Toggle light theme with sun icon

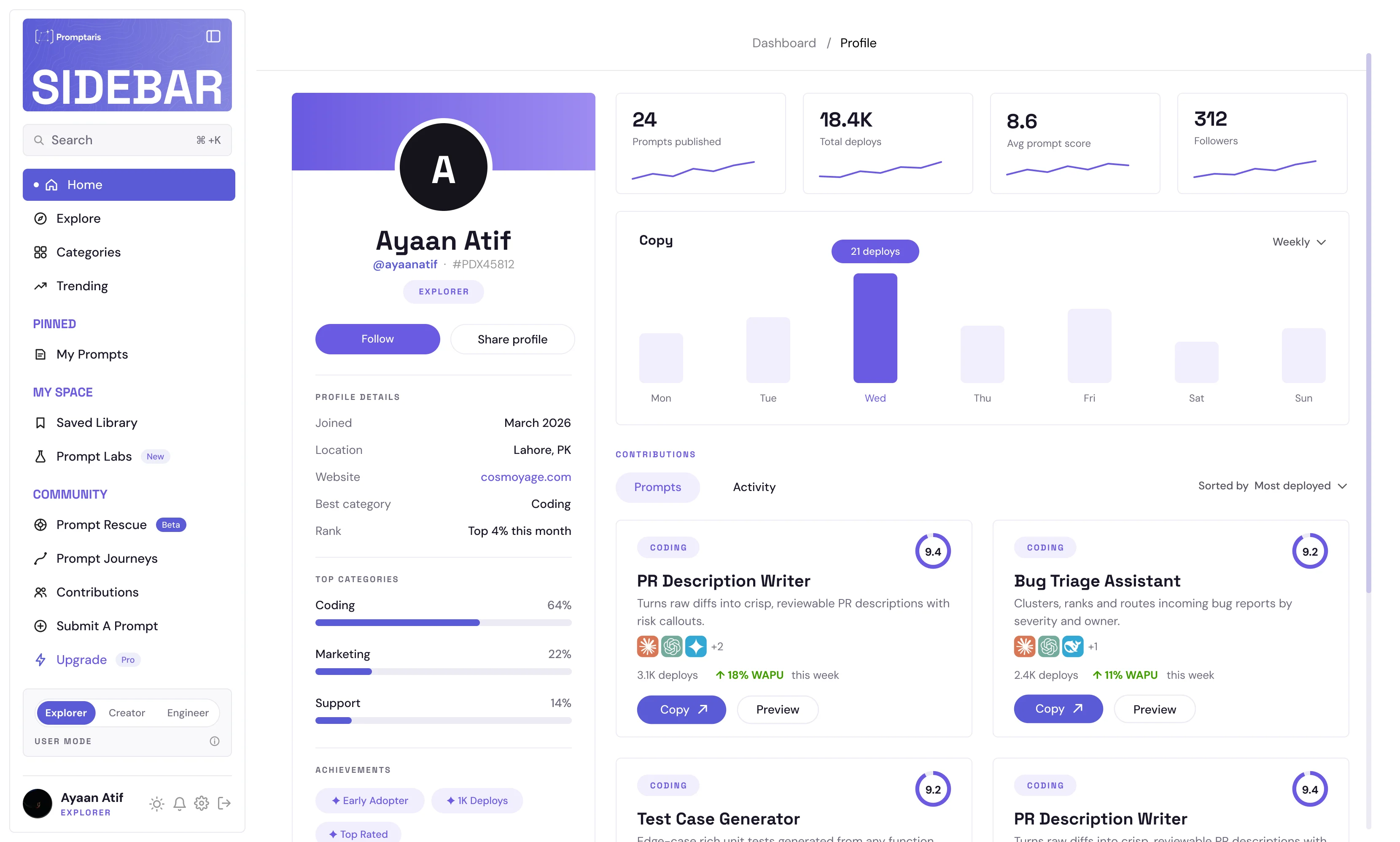pos(157,804)
